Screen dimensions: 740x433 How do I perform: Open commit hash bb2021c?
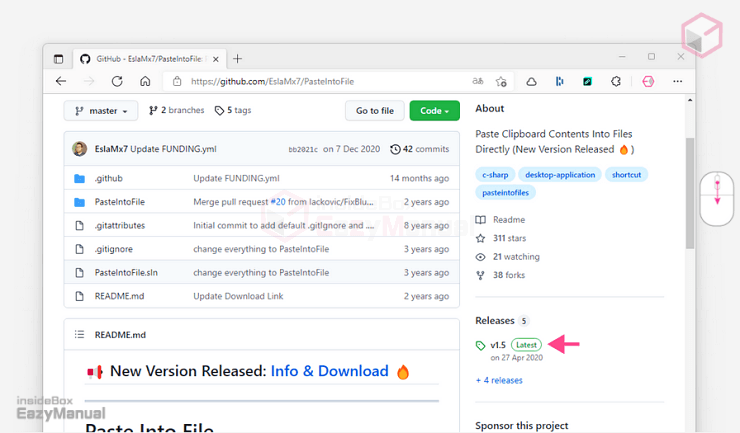click(x=303, y=149)
